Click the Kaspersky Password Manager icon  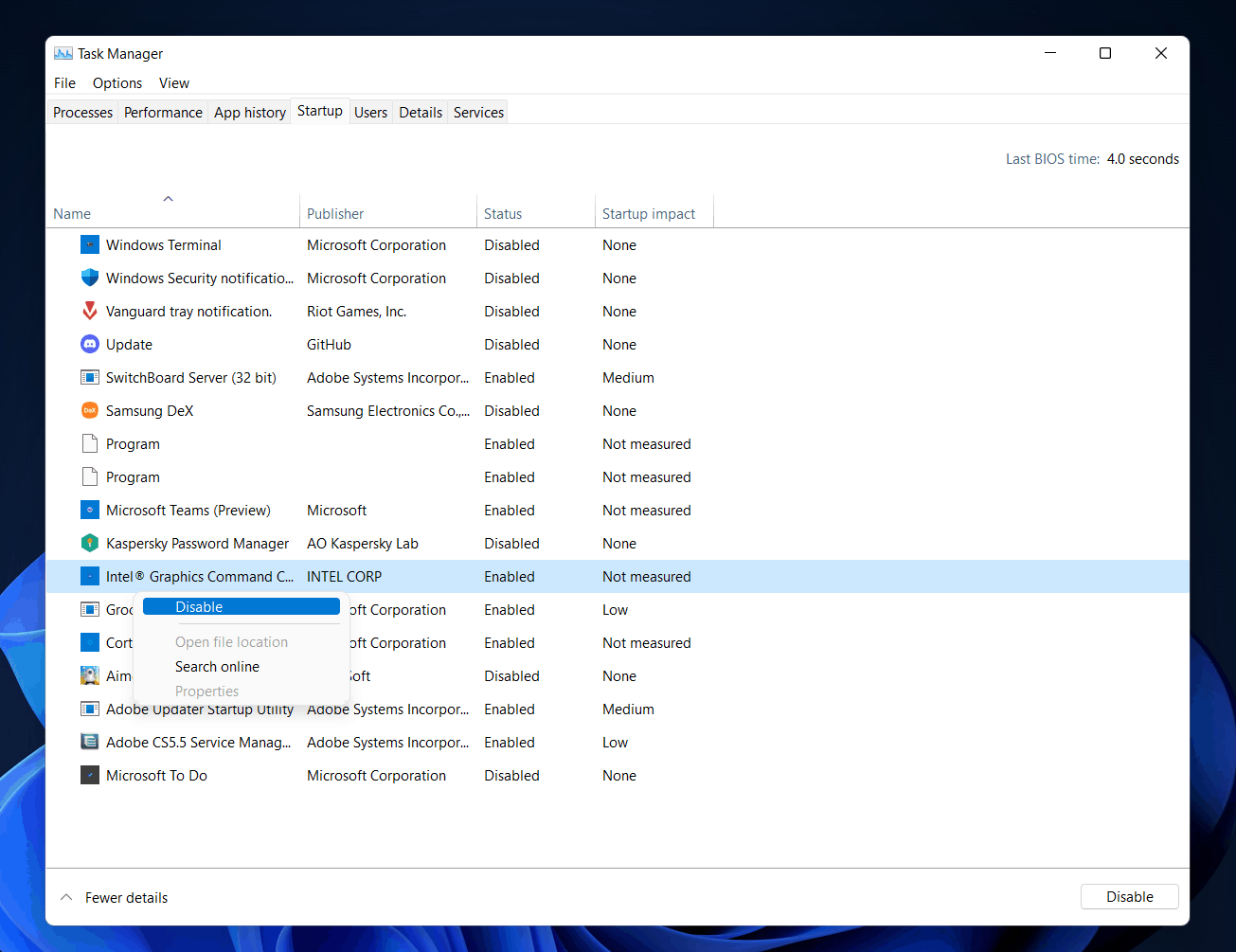pyautogui.click(x=90, y=544)
